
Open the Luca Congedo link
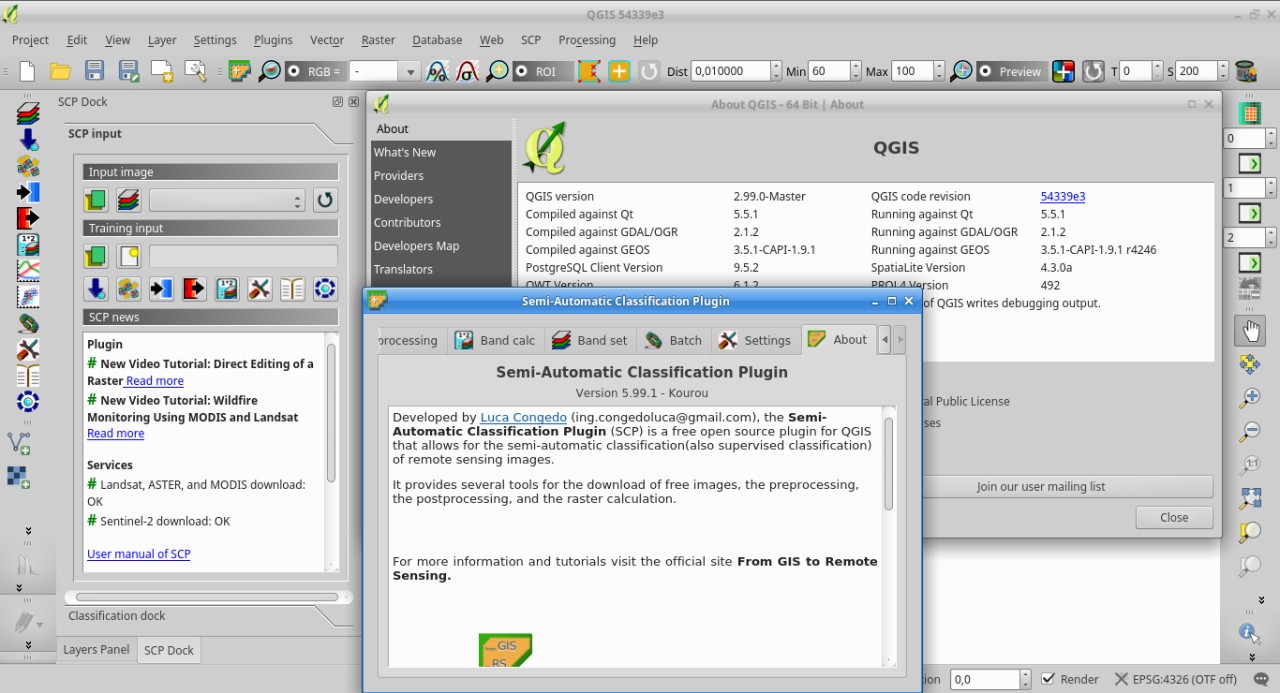pos(523,417)
